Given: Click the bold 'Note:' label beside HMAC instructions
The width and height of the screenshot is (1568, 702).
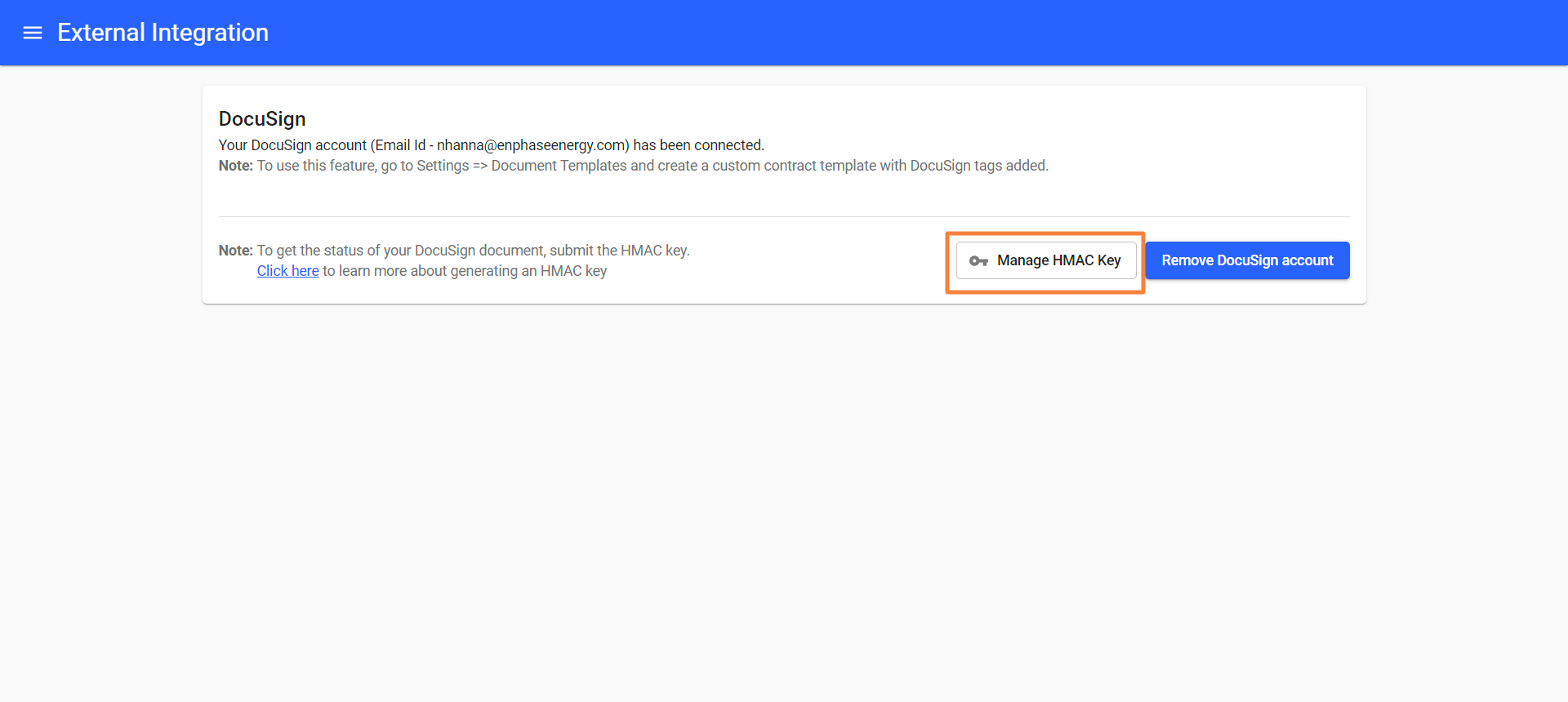Looking at the screenshot, I should click(235, 251).
